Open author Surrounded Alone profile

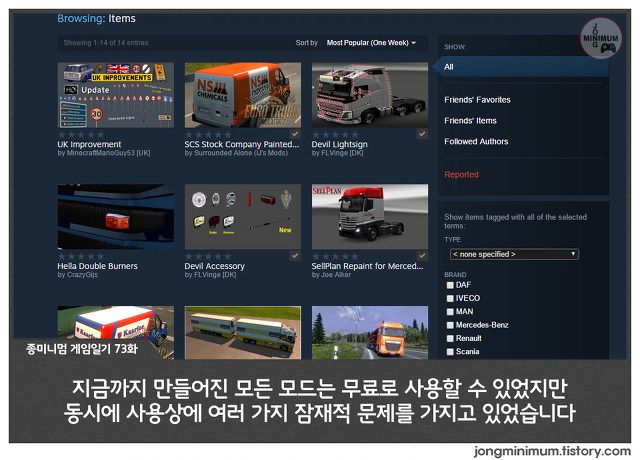coord(241,153)
